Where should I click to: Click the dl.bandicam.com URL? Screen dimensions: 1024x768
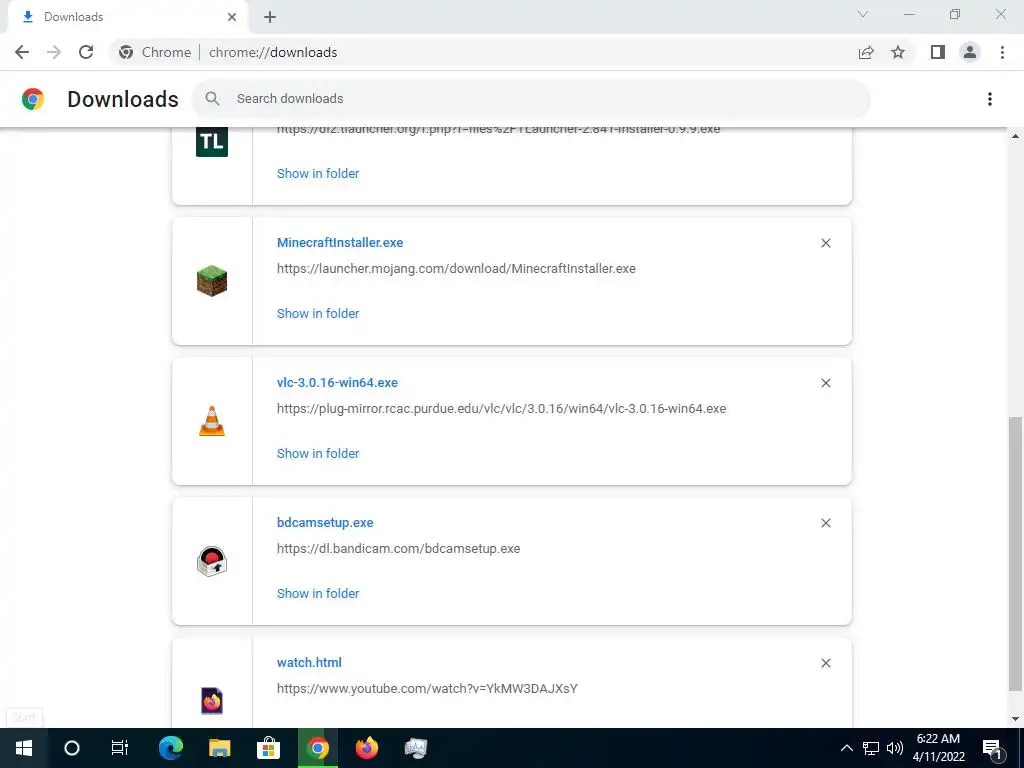[x=398, y=549]
